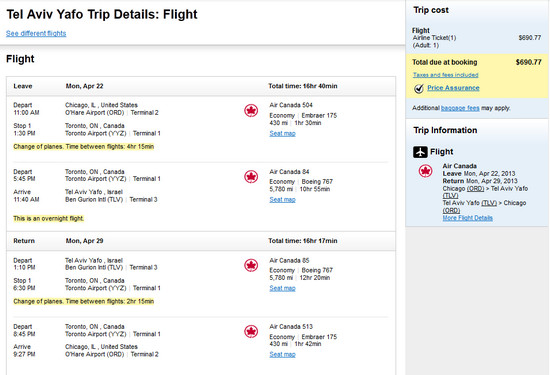Image resolution: width=550 pixels, height=375 pixels.
Task: Click the Air Canada logo for flight 84
Action: pos(251,176)
